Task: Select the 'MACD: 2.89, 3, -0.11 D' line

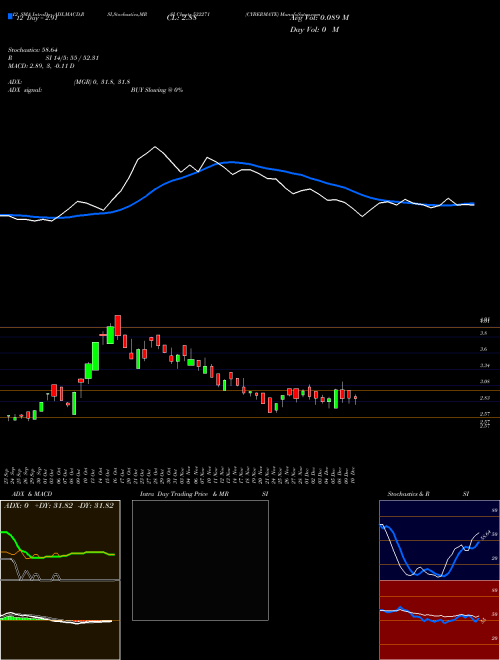Action: [x=41, y=66]
